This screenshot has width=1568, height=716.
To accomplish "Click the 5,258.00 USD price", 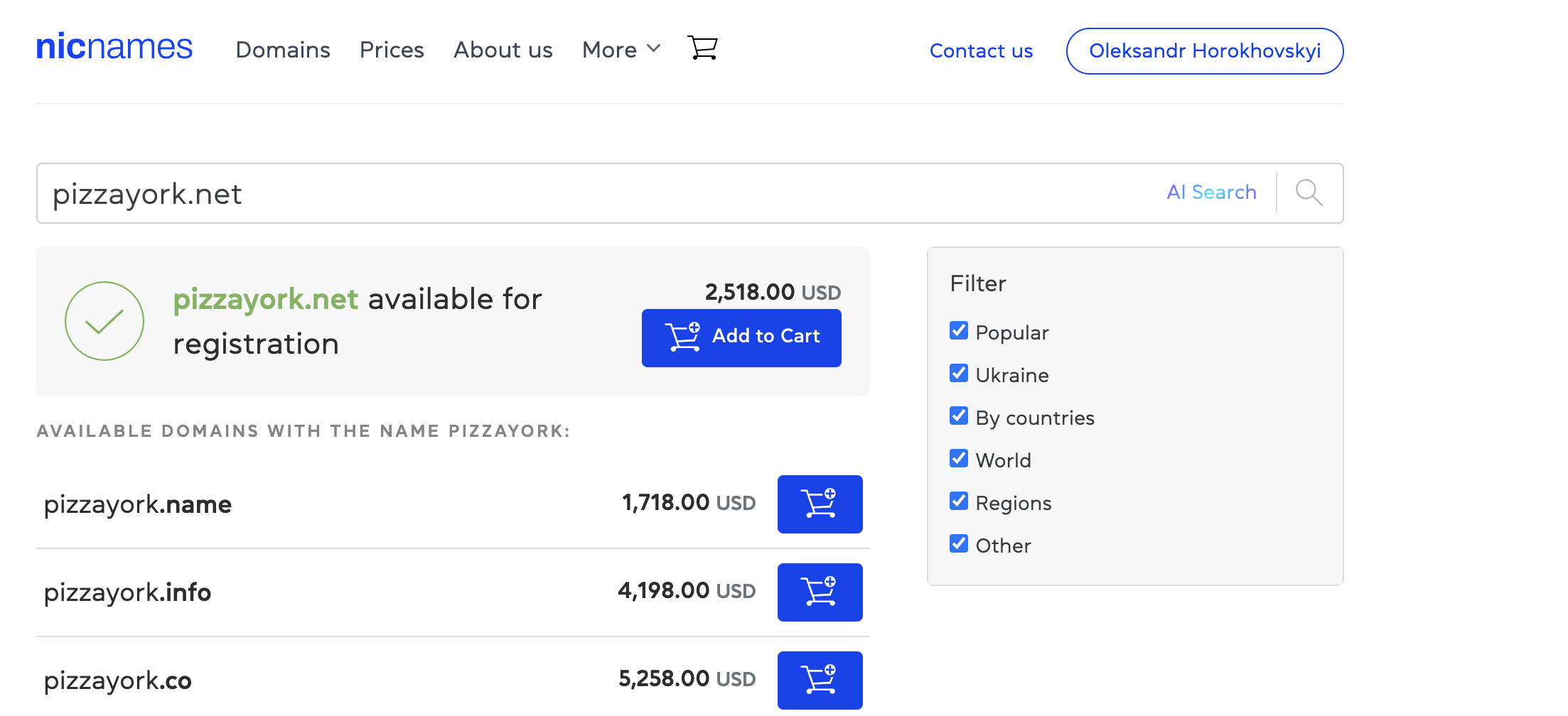I will point(687,678).
